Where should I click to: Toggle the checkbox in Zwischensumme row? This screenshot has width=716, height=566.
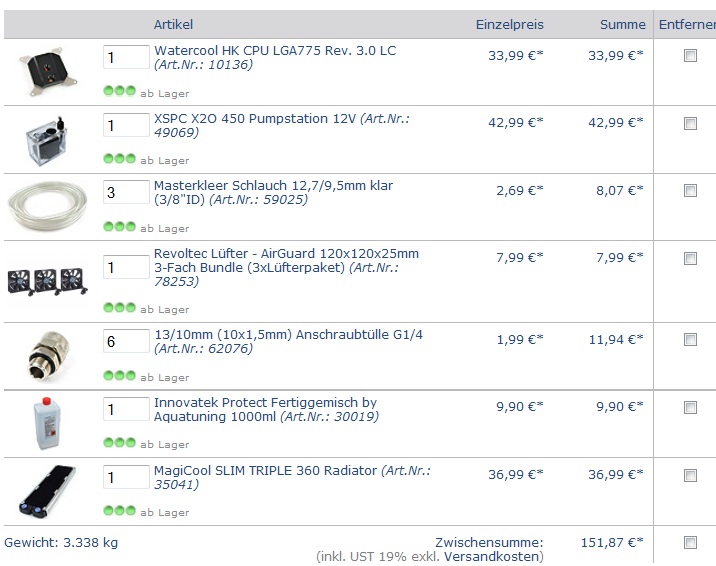point(690,542)
